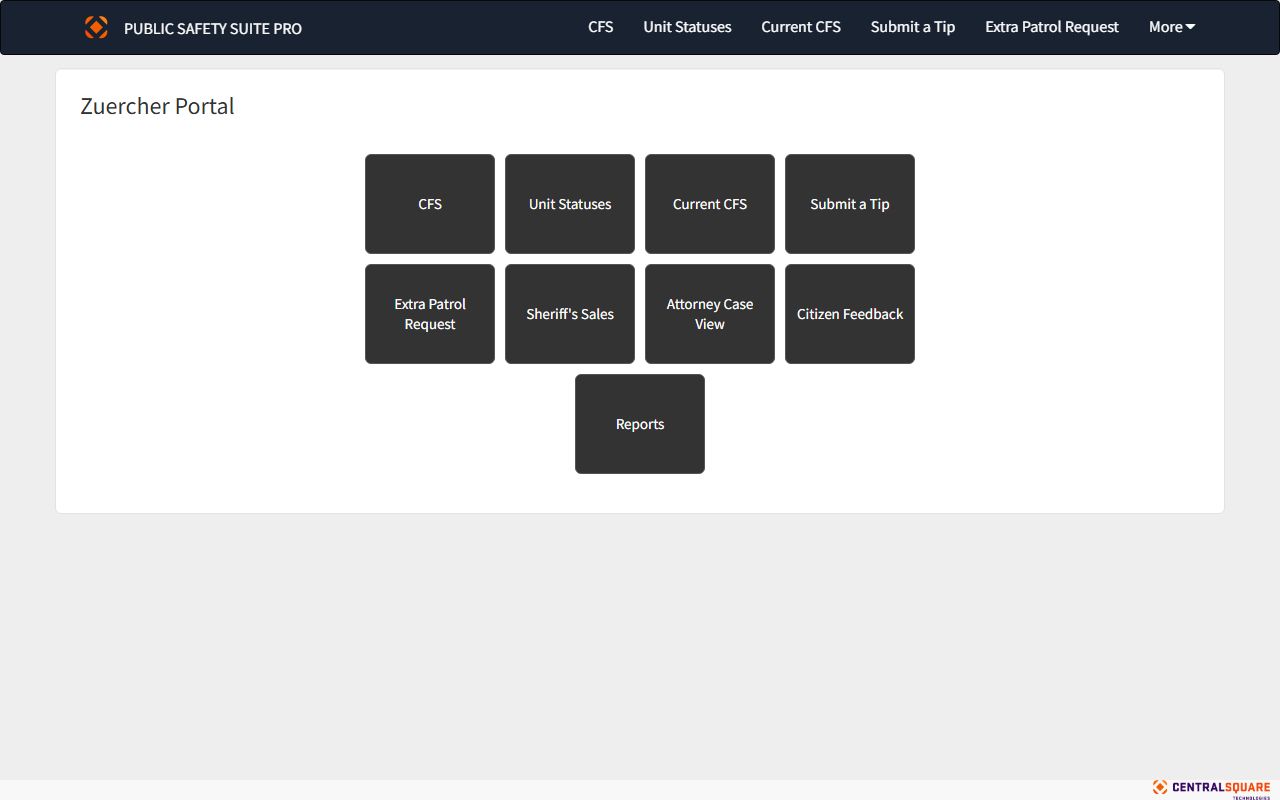Screen dimensions: 1280x800
Task: Click the CentralSquare Technologies footer logo
Action: pos(1211,789)
